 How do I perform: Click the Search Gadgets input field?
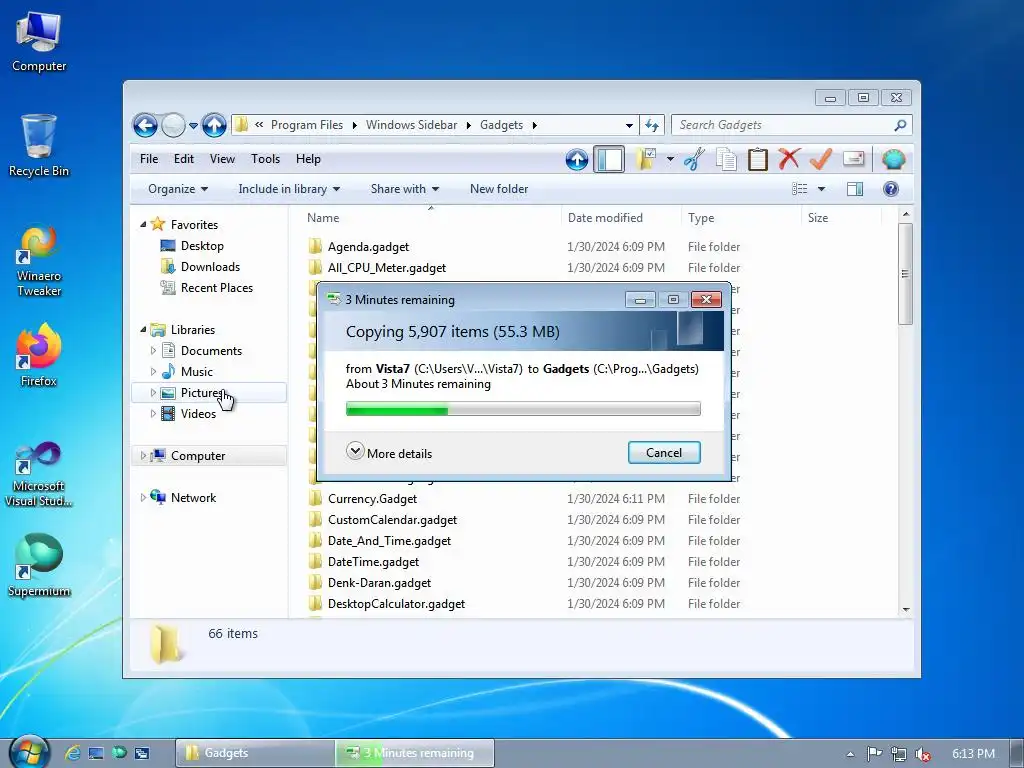click(x=783, y=125)
